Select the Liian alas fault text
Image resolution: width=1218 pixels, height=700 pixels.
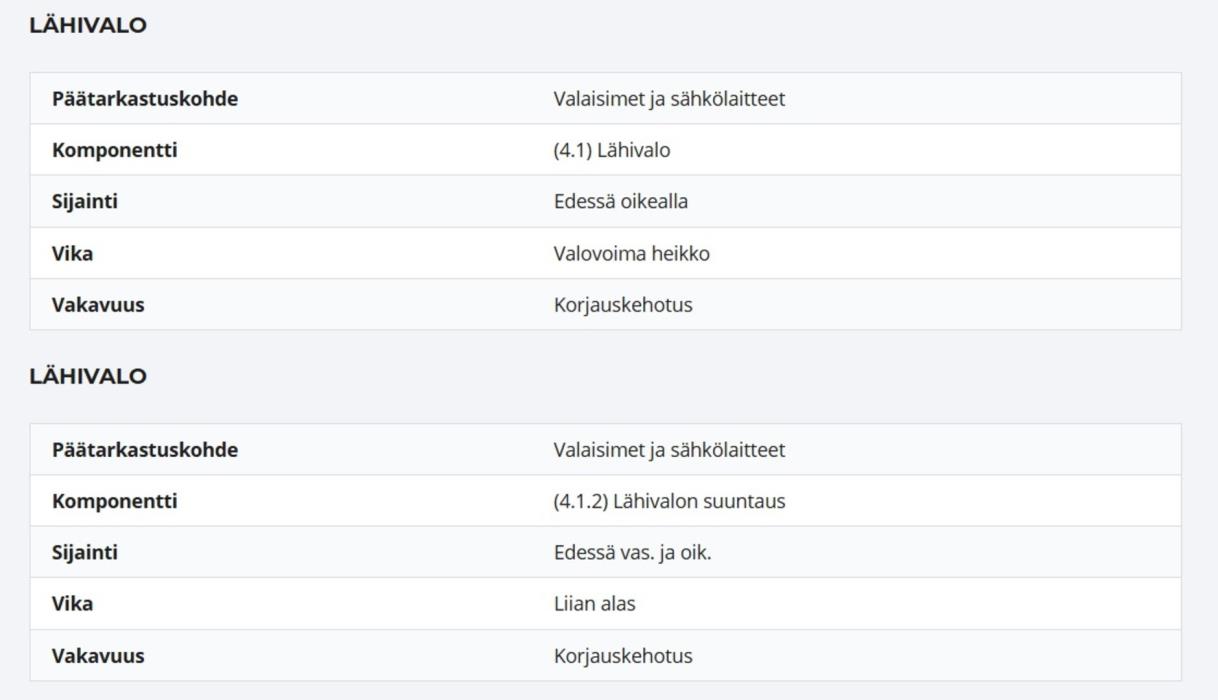pyautogui.click(x=594, y=604)
